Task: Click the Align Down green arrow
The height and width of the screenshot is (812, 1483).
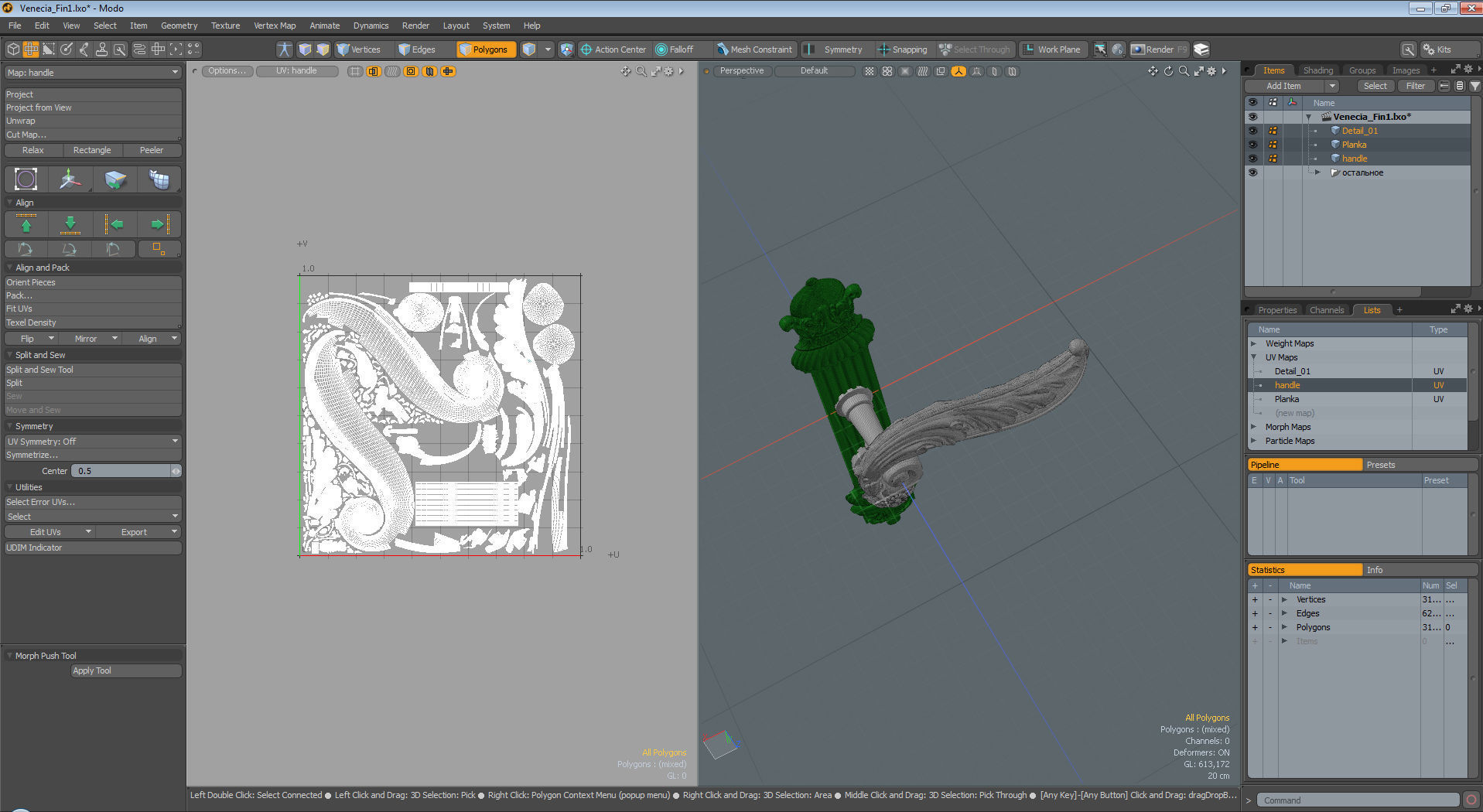Action: pyautogui.click(x=70, y=224)
